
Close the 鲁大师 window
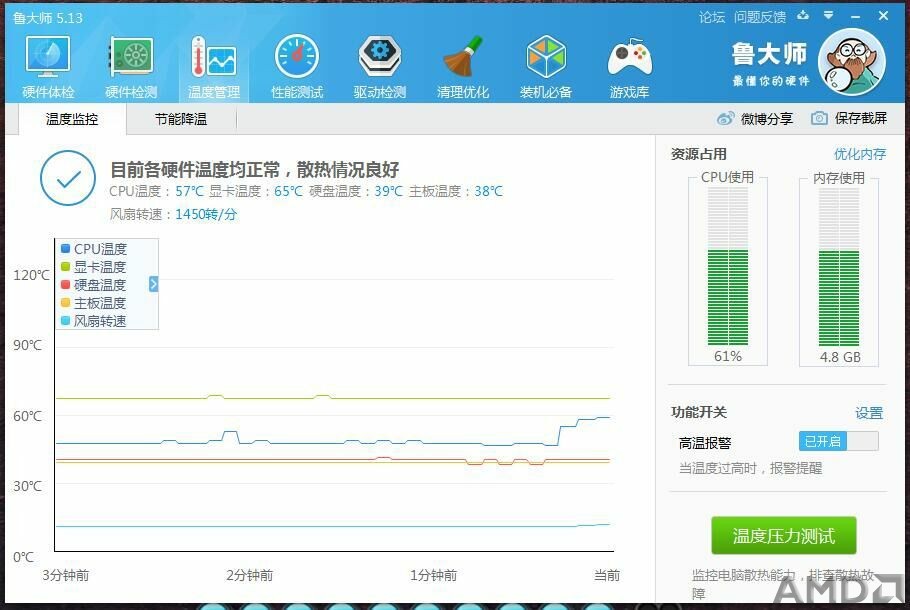[x=883, y=16]
